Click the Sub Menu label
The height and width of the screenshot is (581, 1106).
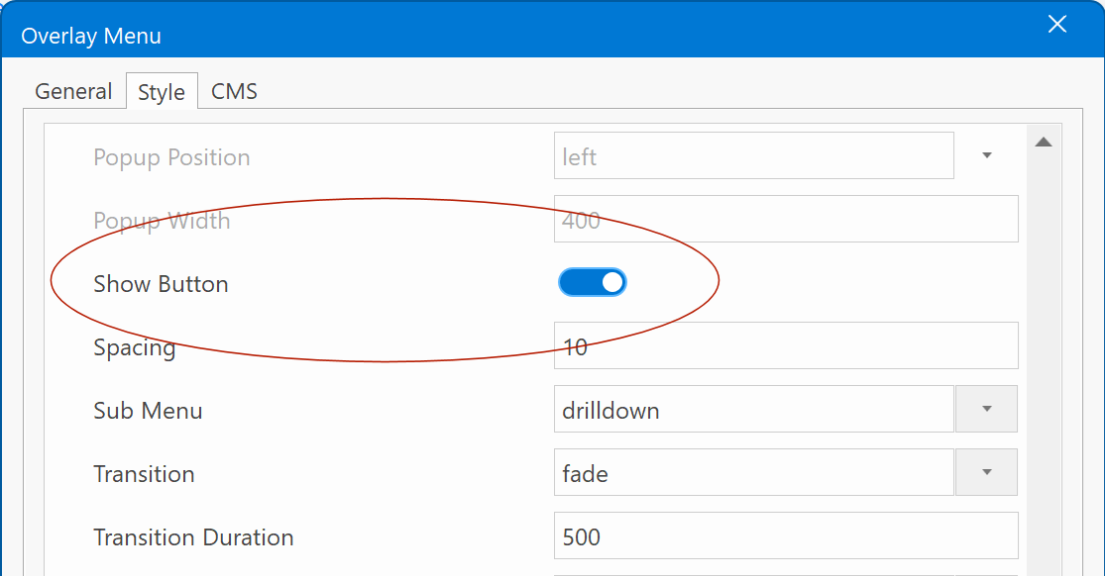(147, 411)
